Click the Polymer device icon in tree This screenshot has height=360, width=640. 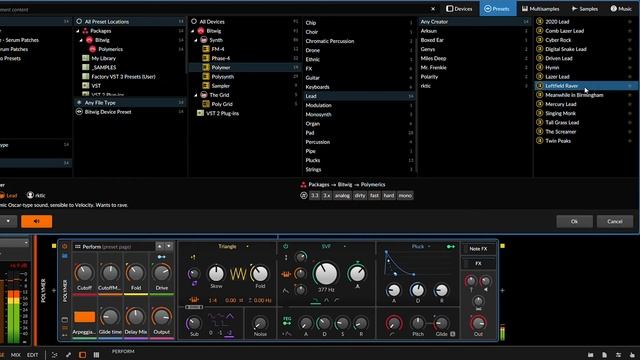point(206,67)
